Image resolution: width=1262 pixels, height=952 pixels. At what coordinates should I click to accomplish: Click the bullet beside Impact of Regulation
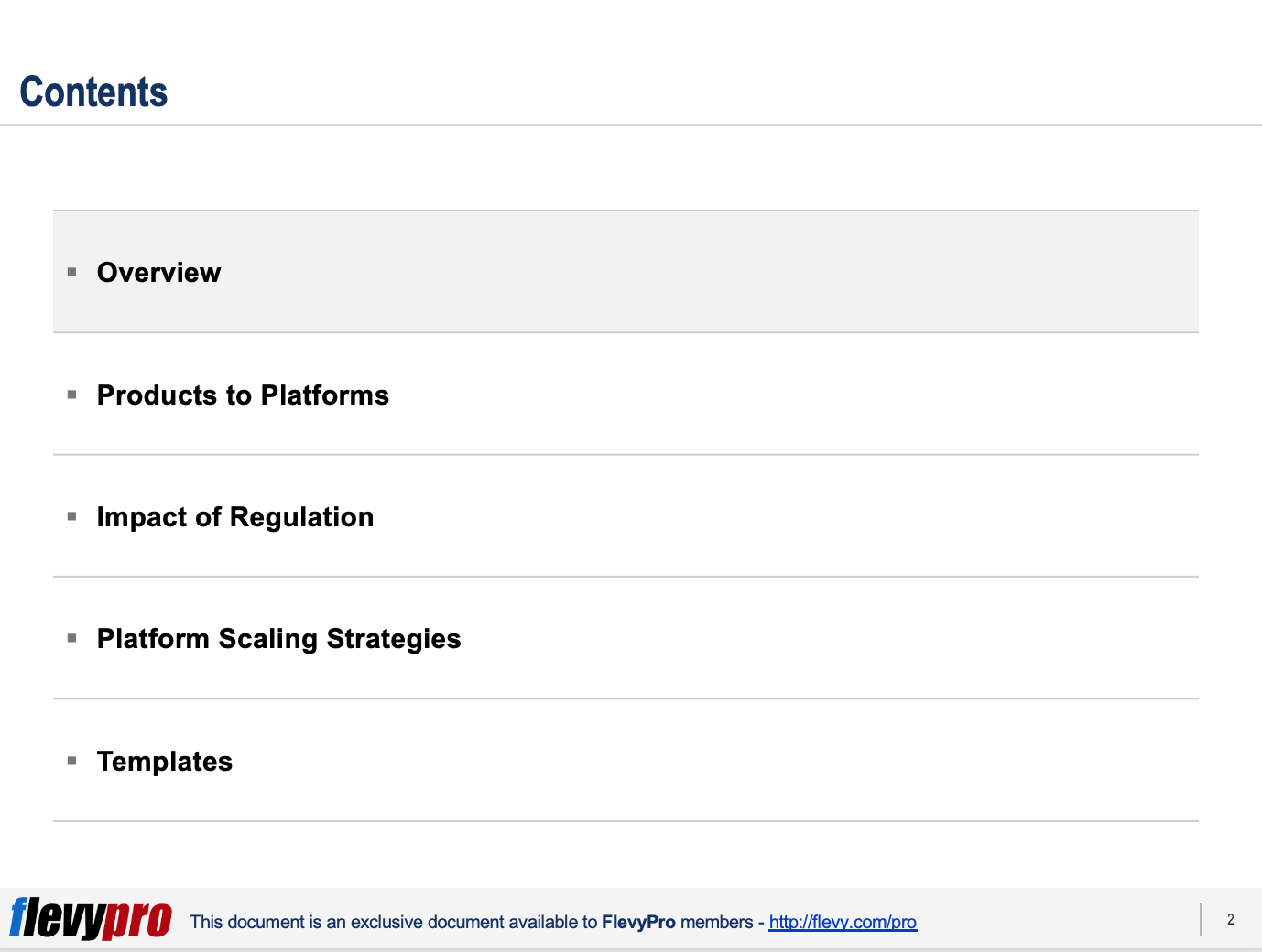click(x=71, y=516)
